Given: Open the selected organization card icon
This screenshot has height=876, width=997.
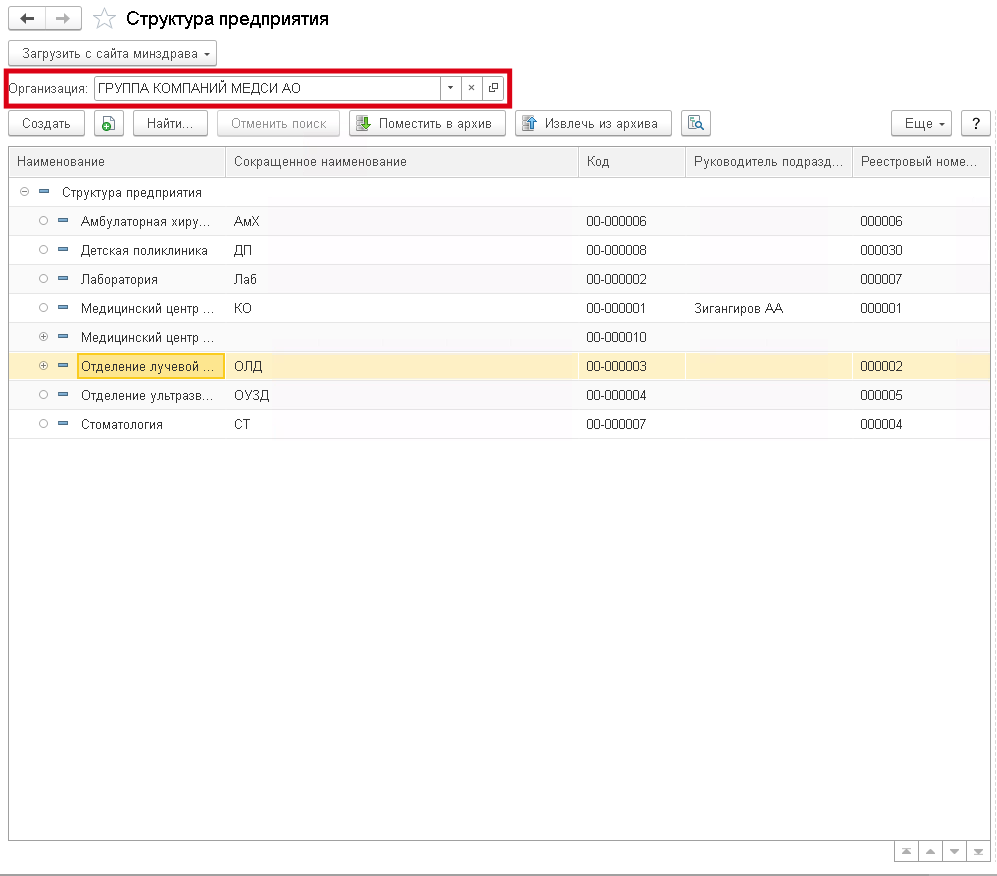Looking at the screenshot, I should pos(493,88).
